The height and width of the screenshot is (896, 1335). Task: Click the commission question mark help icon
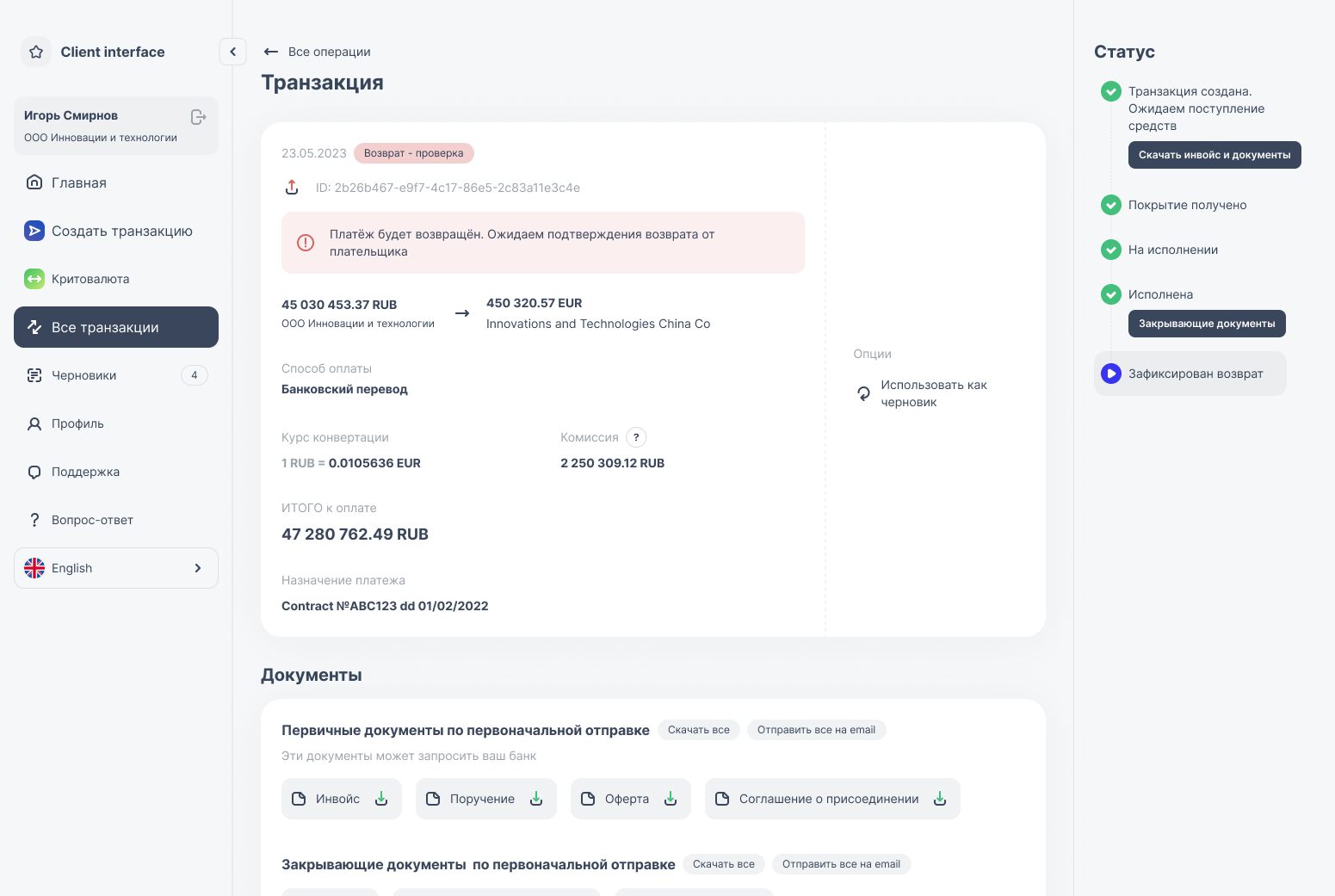click(635, 437)
